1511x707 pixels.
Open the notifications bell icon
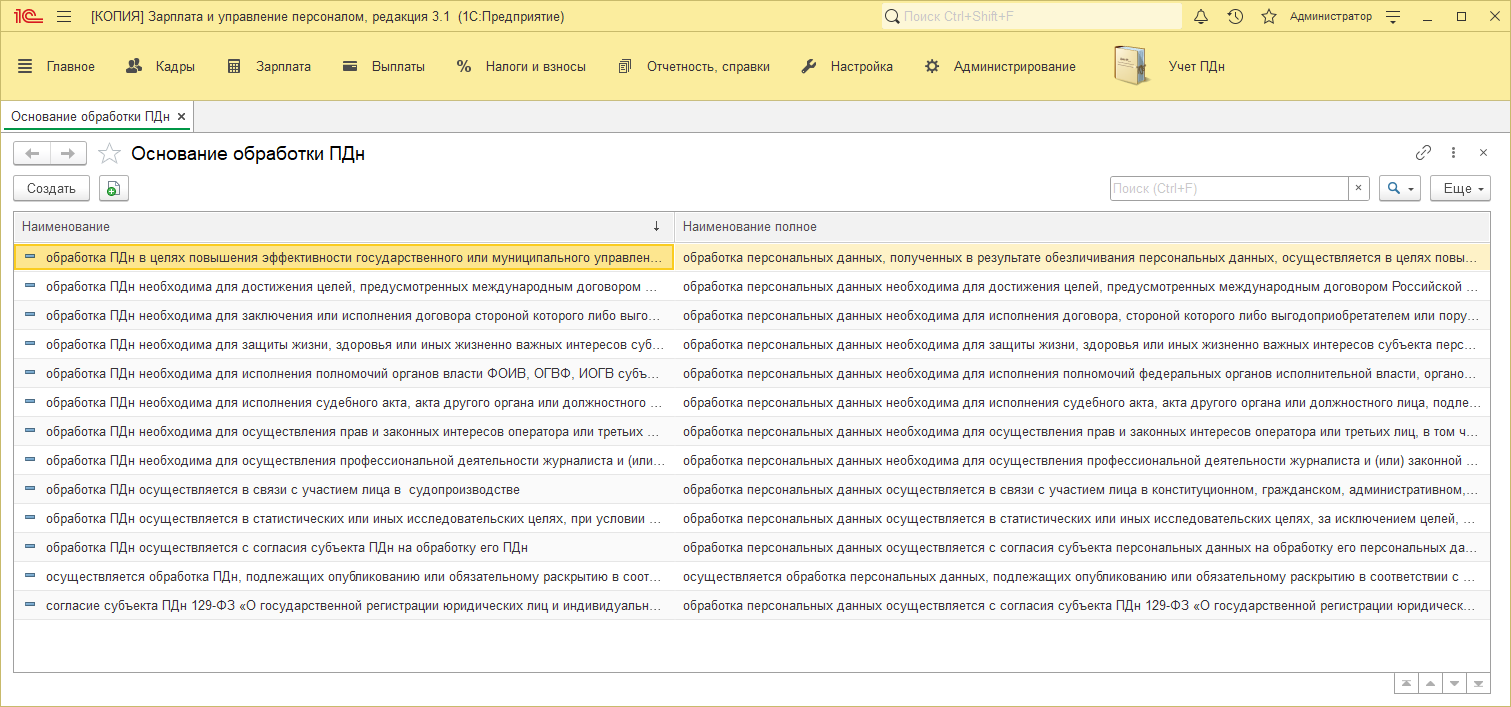coord(1201,17)
